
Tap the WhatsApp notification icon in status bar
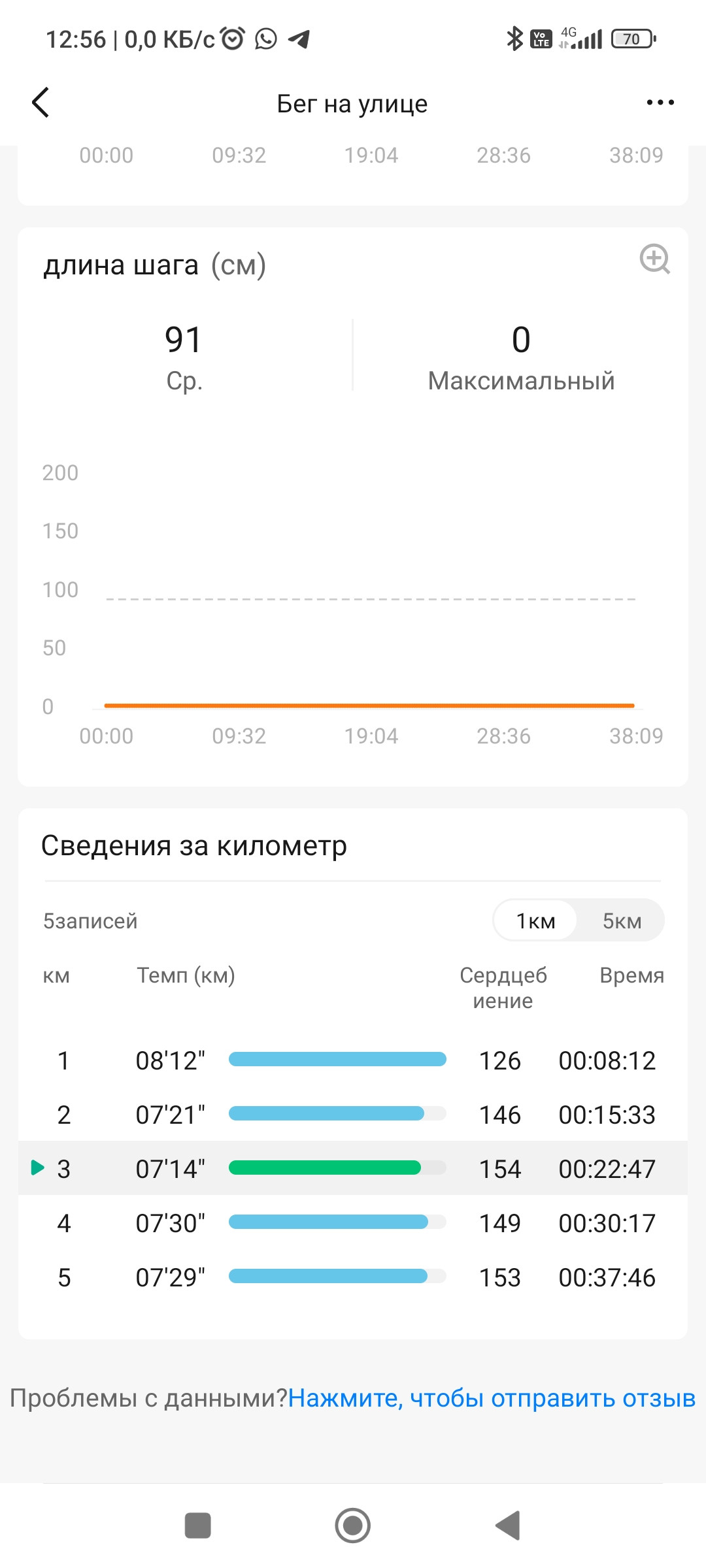tap(266, 39)
